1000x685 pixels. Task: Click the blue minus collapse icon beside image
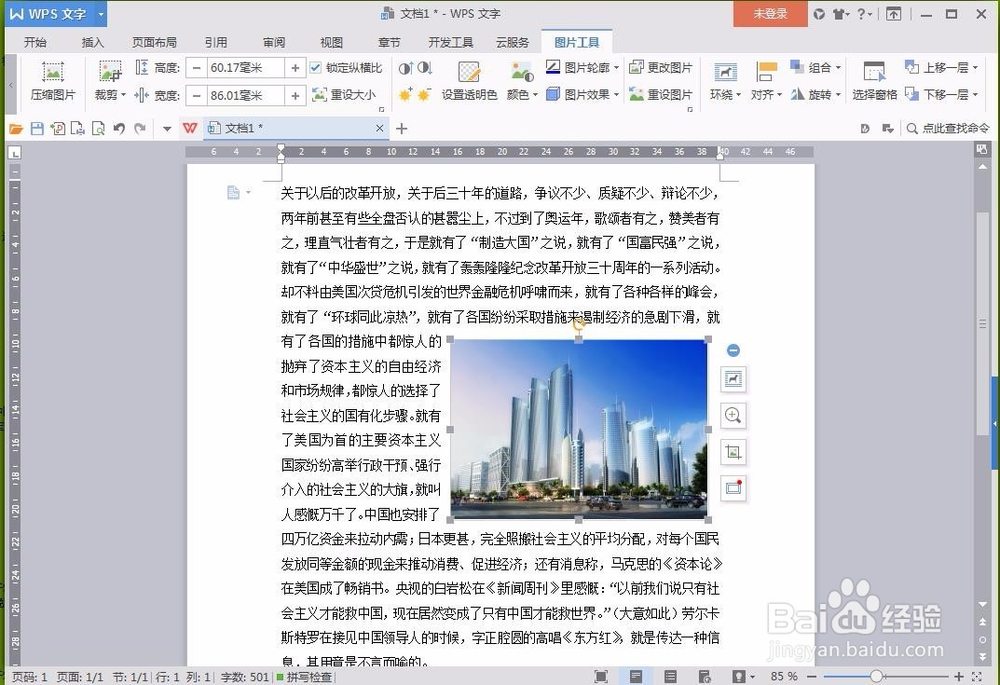tap(733, 350)
